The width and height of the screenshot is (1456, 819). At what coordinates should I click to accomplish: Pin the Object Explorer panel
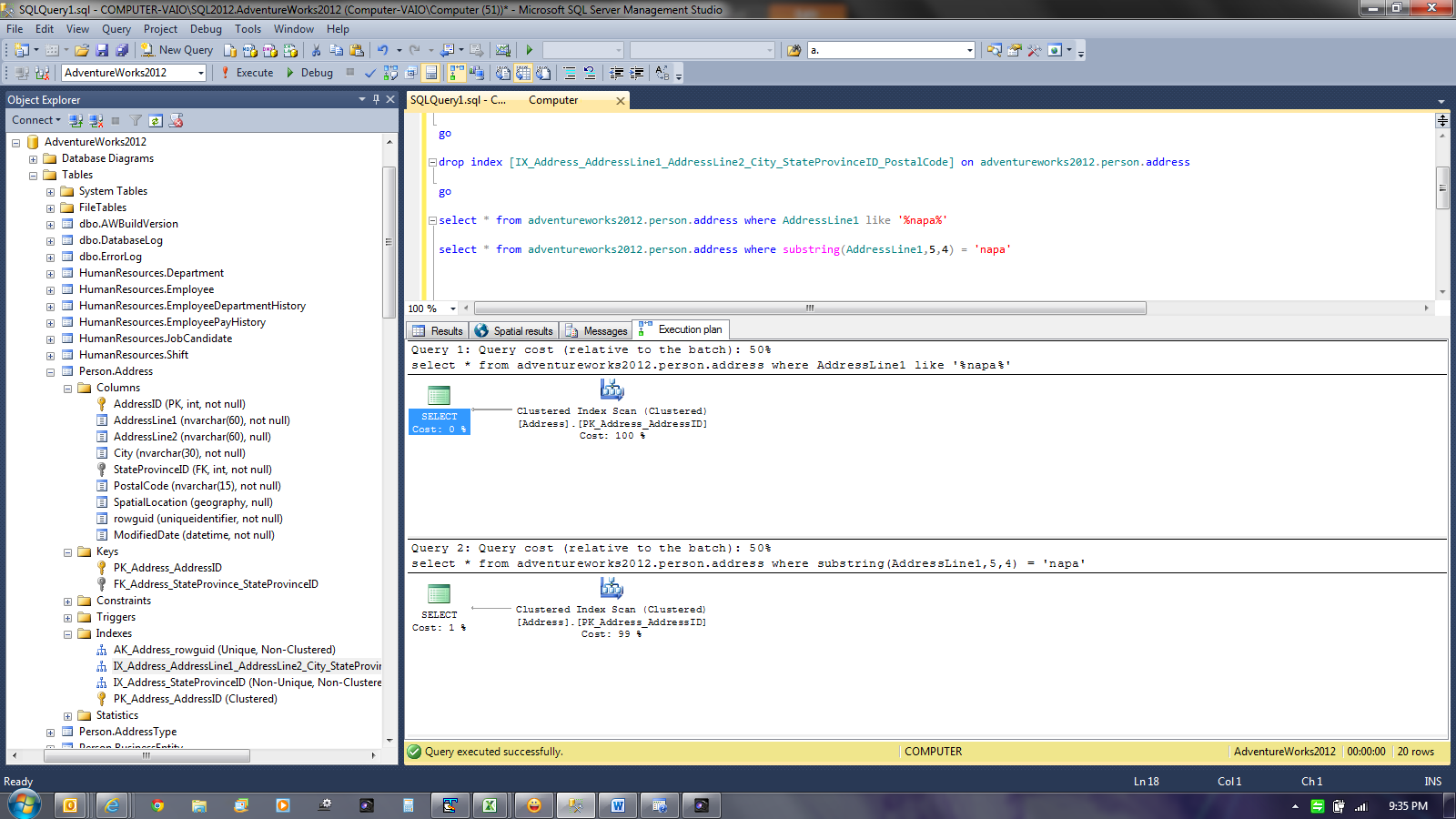click(x=376, y=99)
